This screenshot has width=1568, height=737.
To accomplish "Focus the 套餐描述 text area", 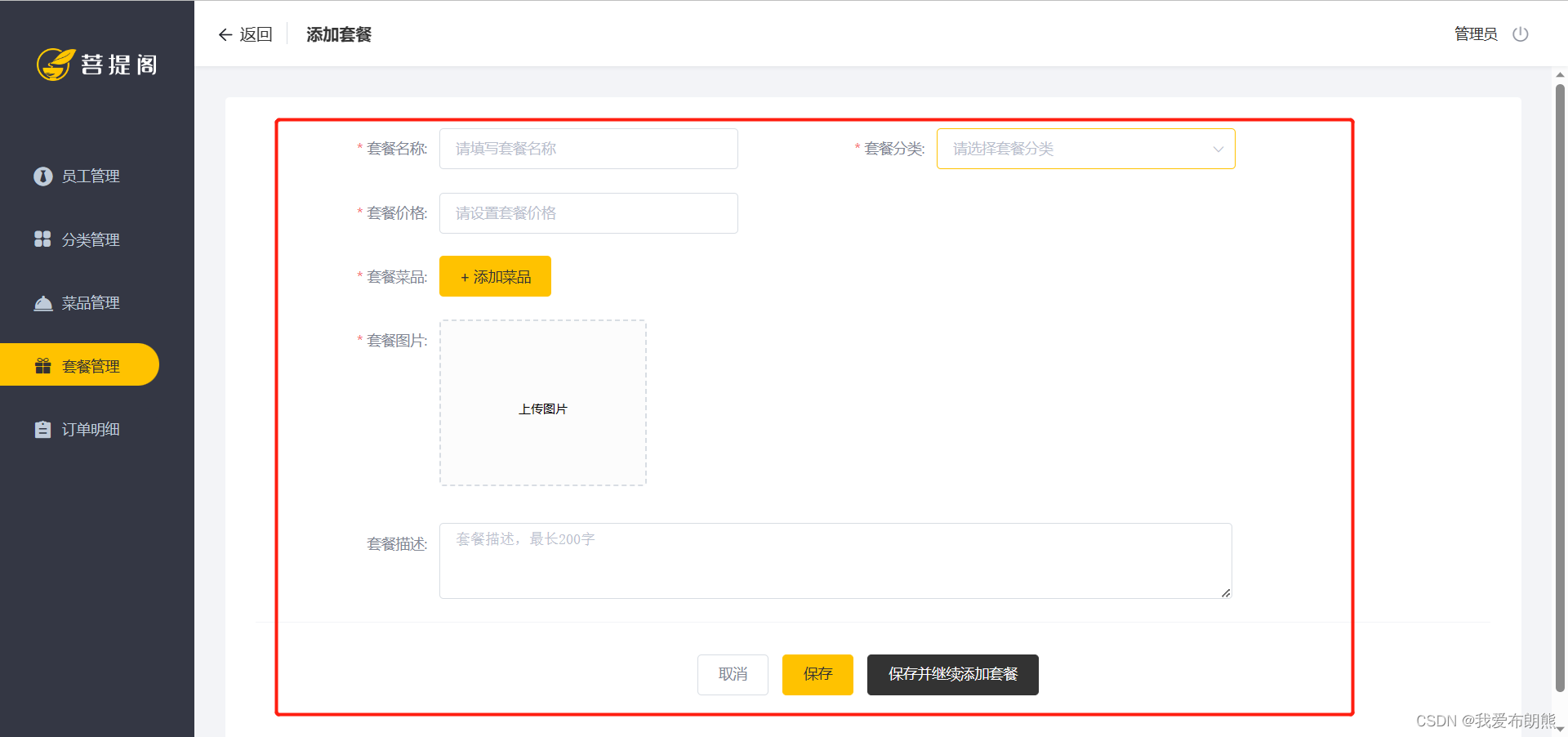I will (835, 561).
